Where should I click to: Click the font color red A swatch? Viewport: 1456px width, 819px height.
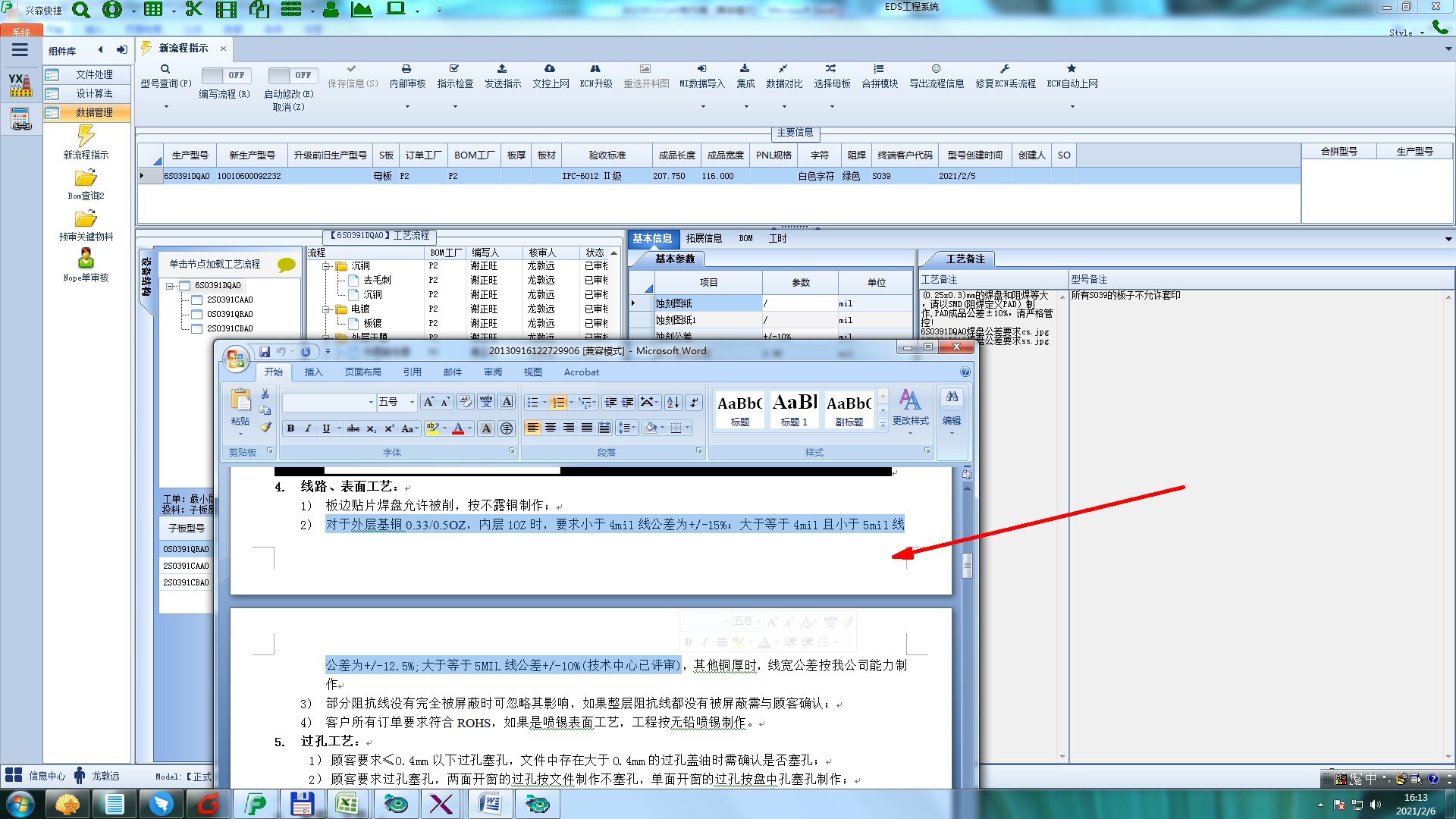tap(458, 428)
